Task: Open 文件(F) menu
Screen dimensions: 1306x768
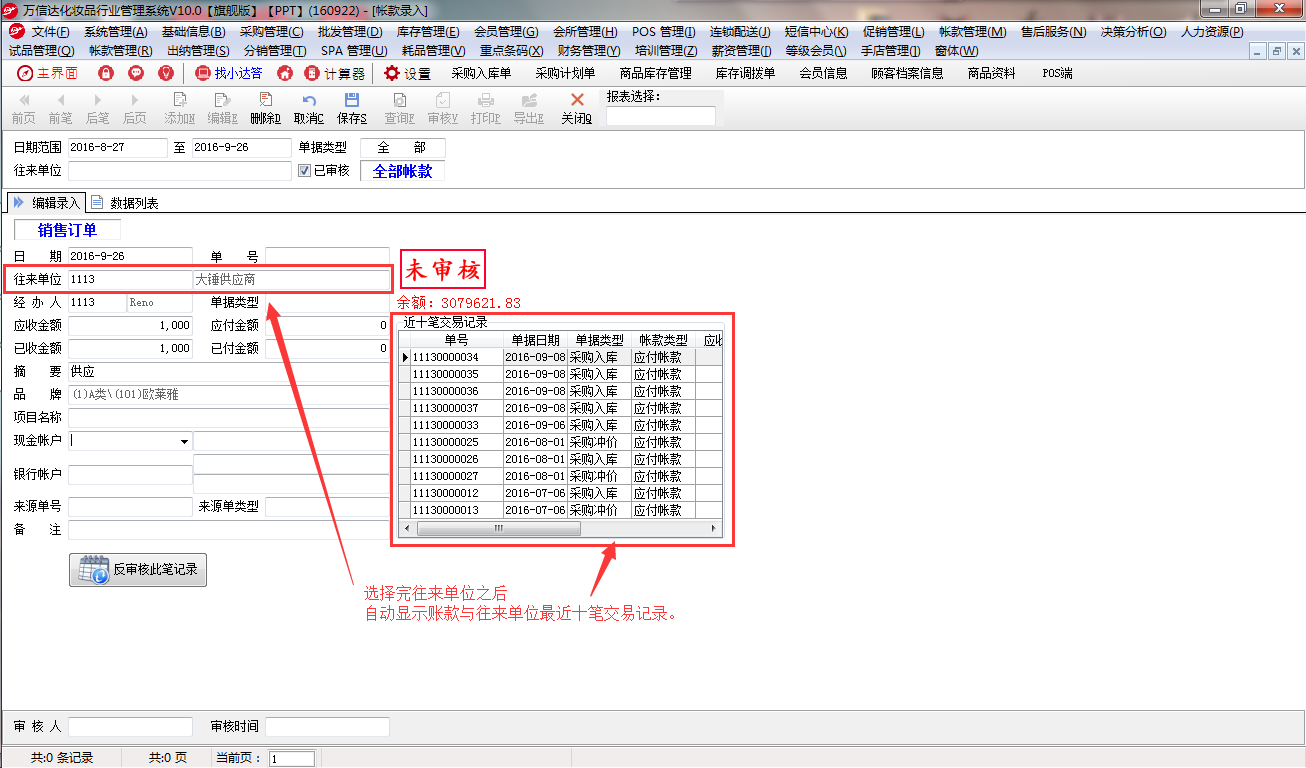Action: tap(50, 32)
